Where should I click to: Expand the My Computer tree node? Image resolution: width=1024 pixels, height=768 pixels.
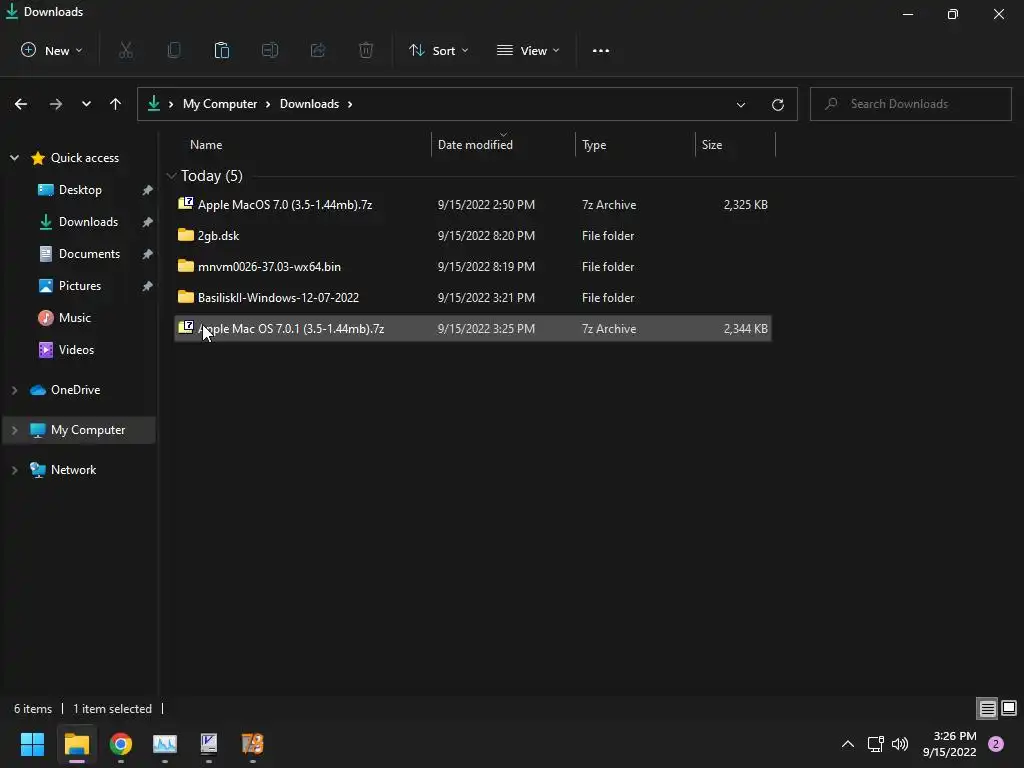(14, 430)
